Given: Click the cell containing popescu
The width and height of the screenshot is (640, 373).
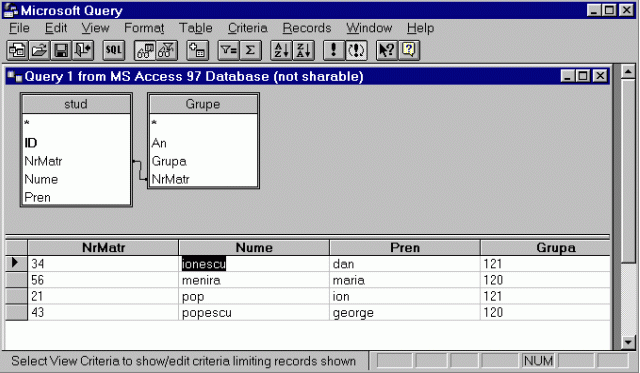Looking at the screenshot, I should pos(254,313).
